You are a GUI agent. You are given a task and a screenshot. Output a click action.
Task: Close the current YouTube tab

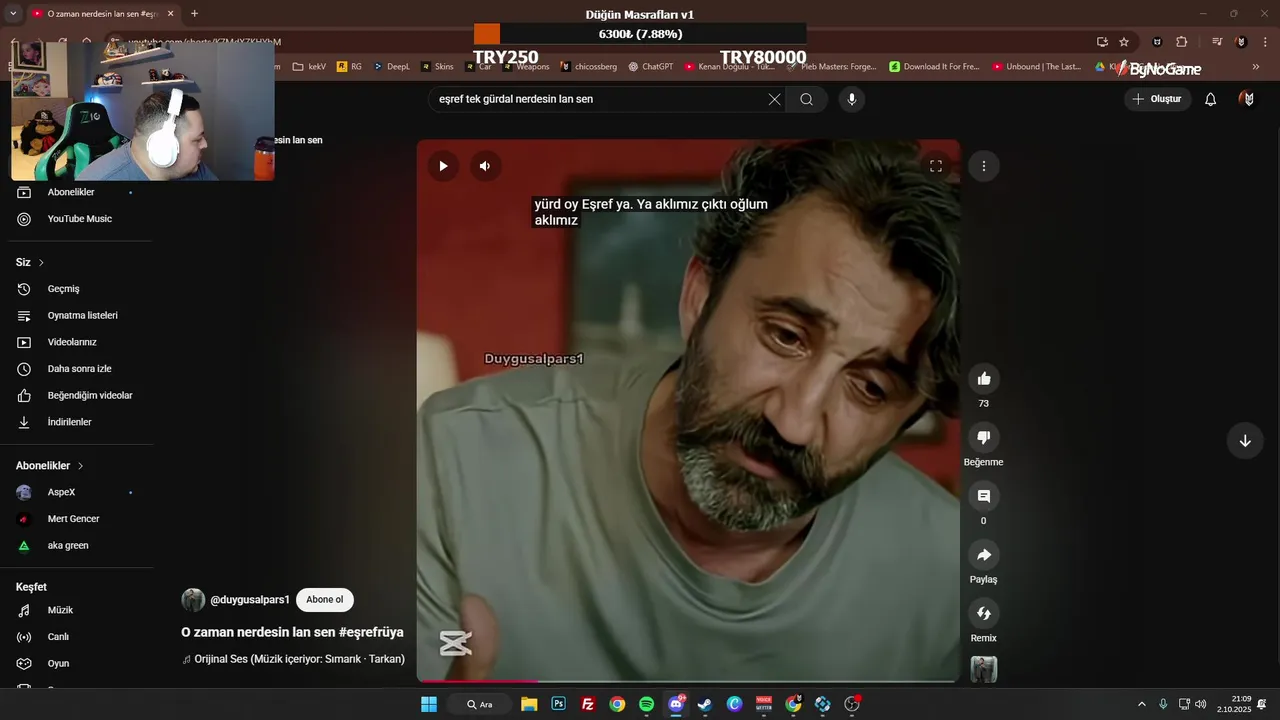point(170,14)
